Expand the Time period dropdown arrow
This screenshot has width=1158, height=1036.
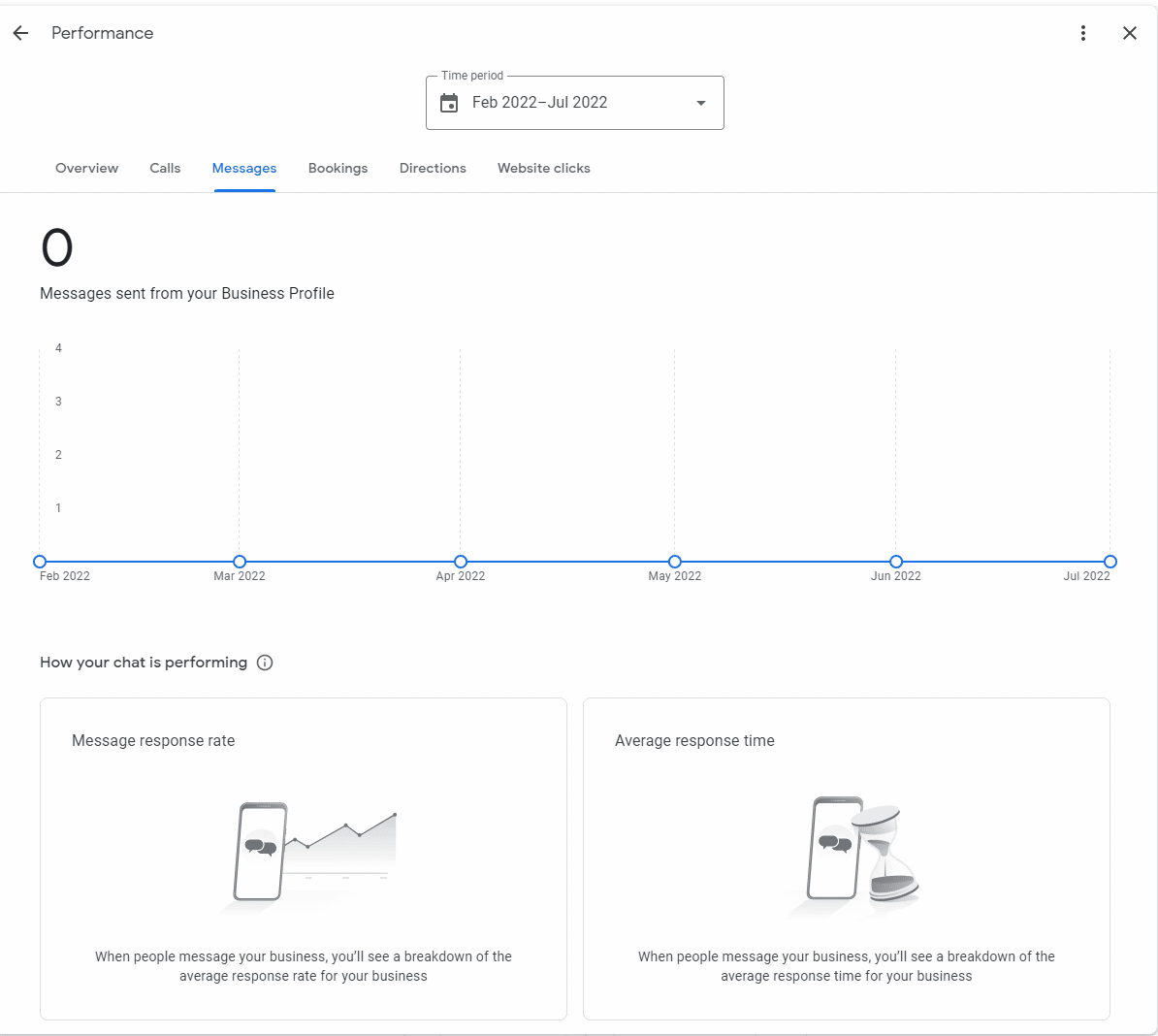701,103
